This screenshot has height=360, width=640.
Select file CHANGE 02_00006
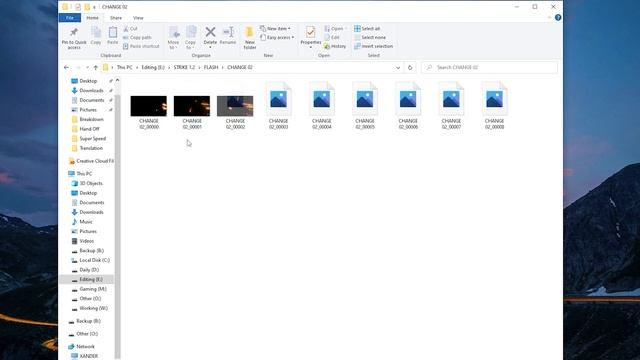click(x=408, y=105)
